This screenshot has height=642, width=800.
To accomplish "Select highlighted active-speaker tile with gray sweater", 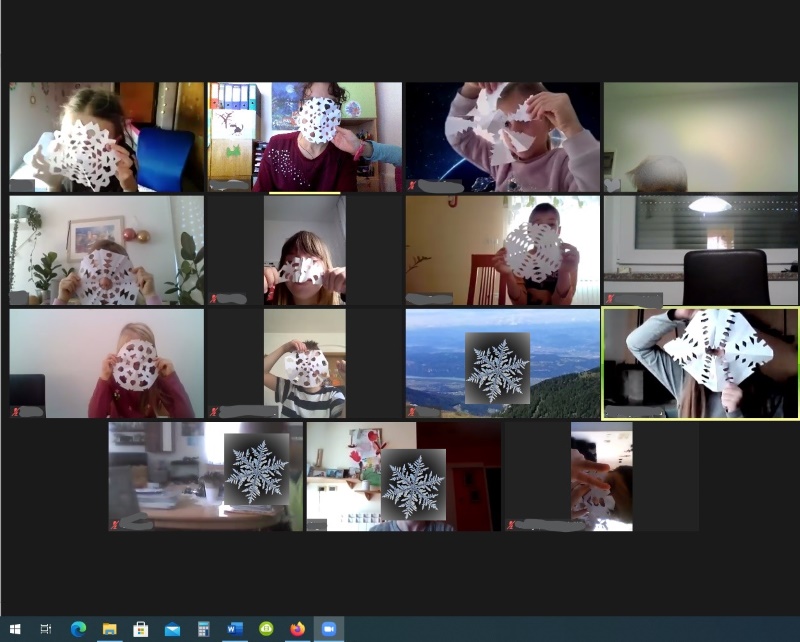I will coord(701,363).
